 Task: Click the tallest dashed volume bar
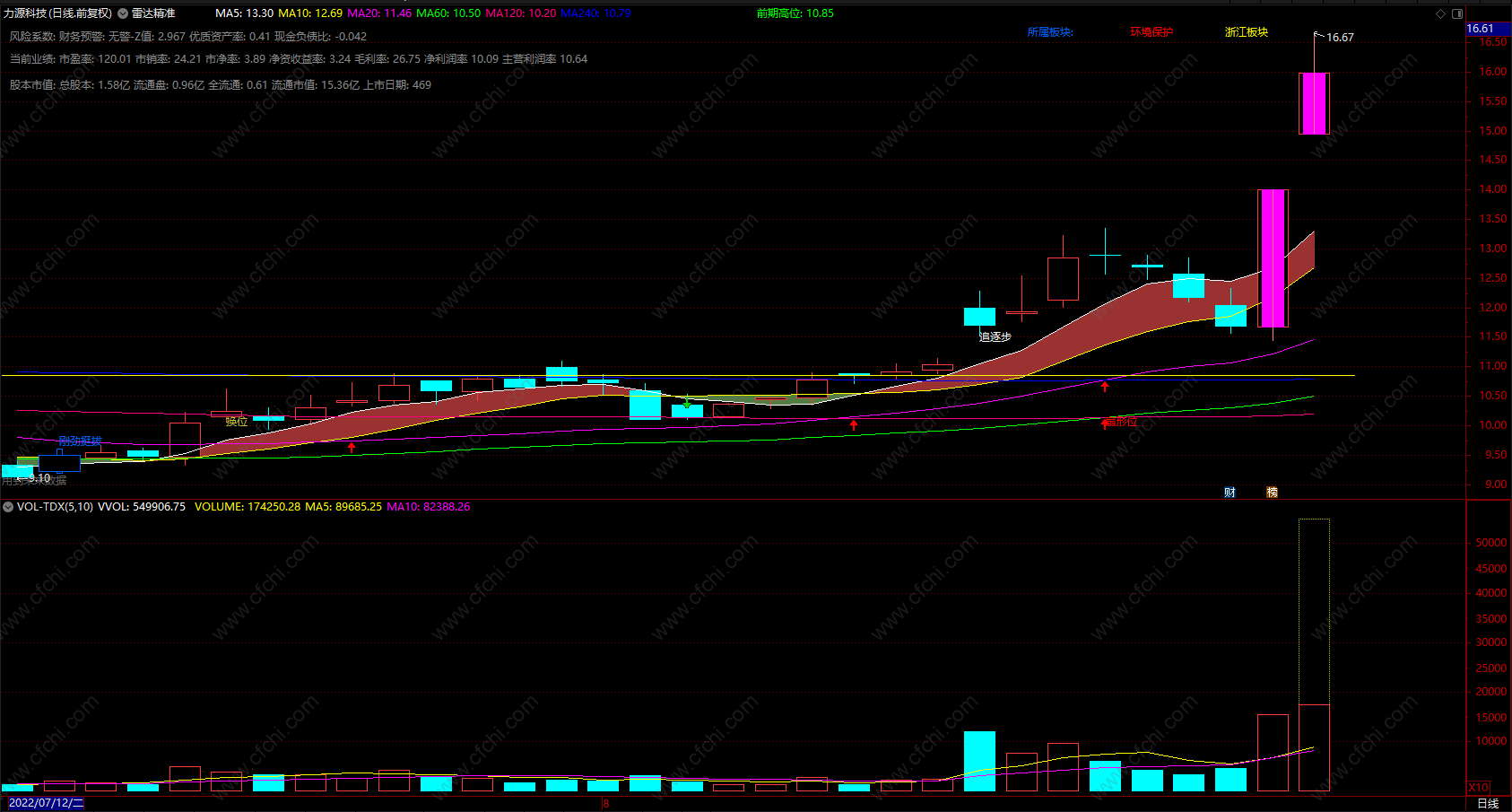pyautogui.click(x=1314, y=655)
